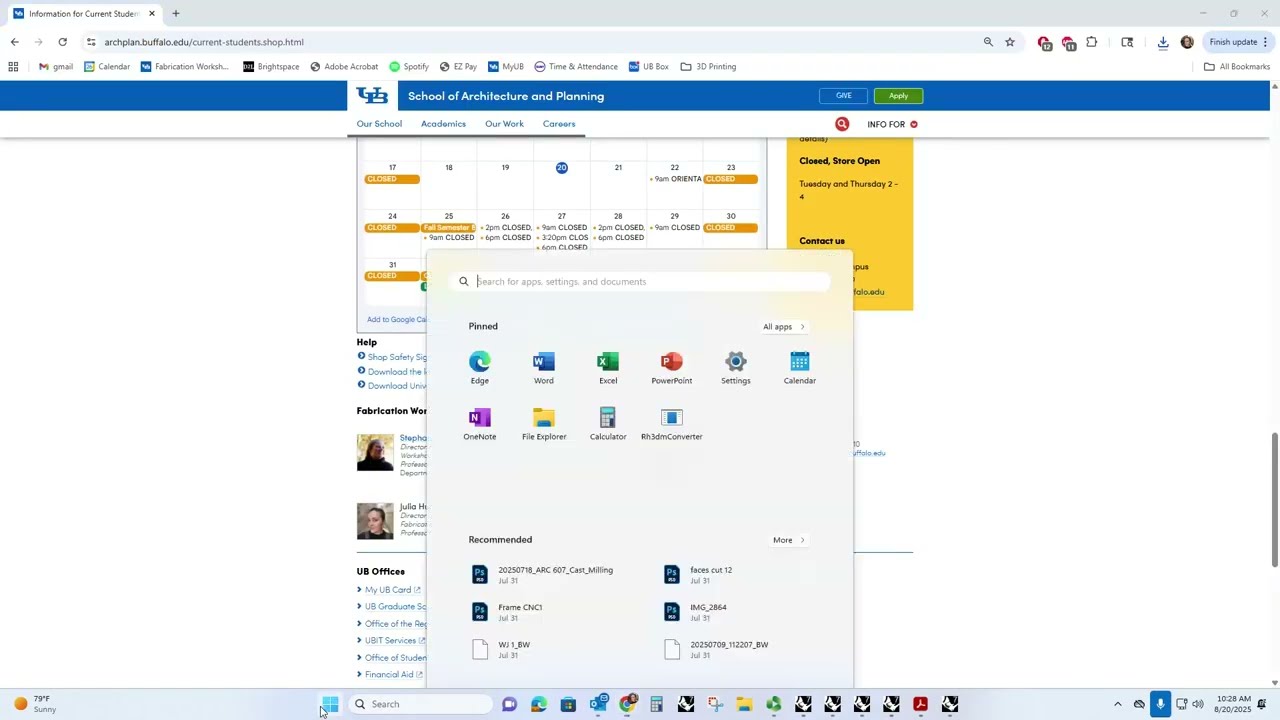Open Chrome extensions puzzle icon
This screenshot has width=1280, height=720.
tap(1092, 42)
